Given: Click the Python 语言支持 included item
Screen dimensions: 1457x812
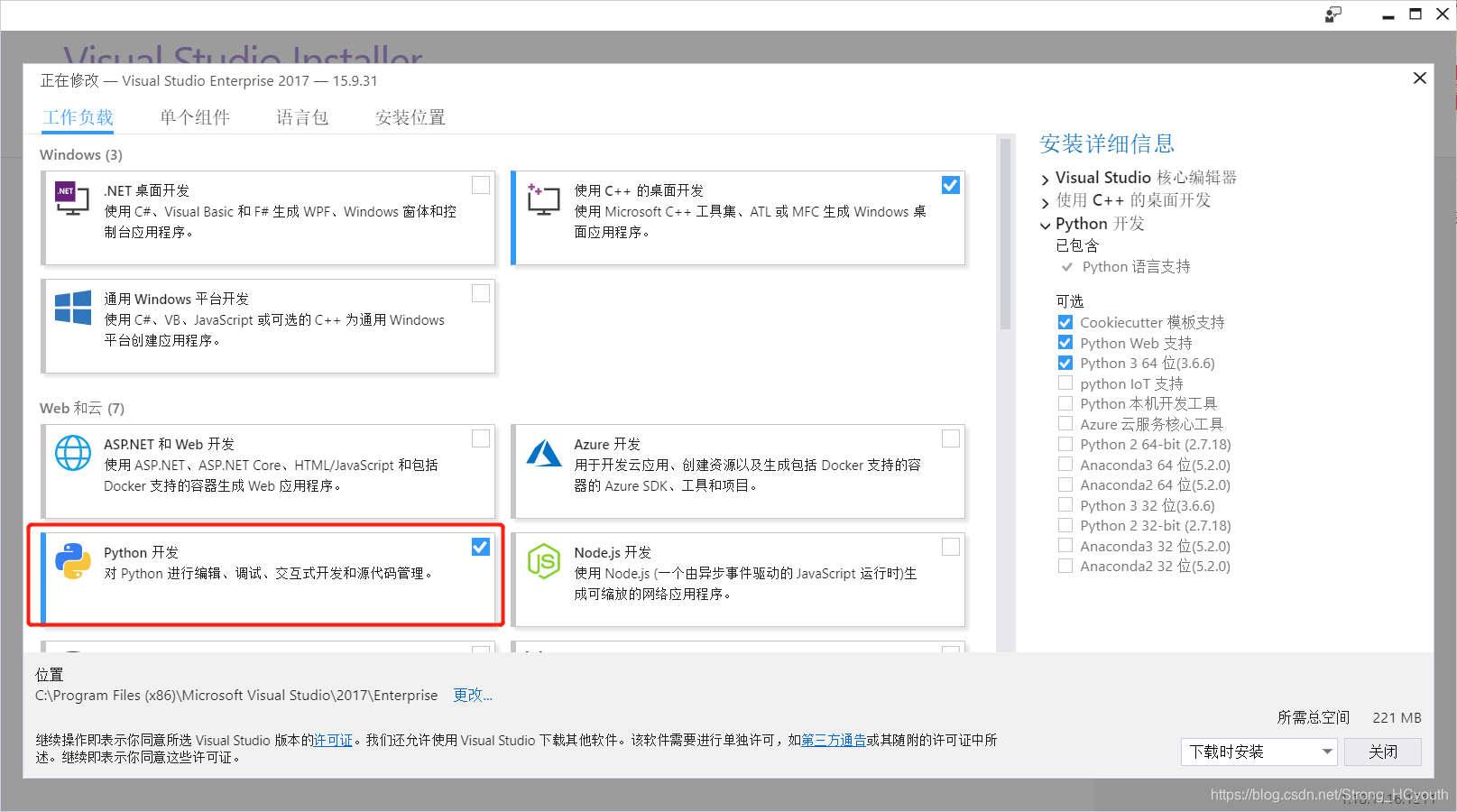Looking at the screenshot, I should [1136, 266].
